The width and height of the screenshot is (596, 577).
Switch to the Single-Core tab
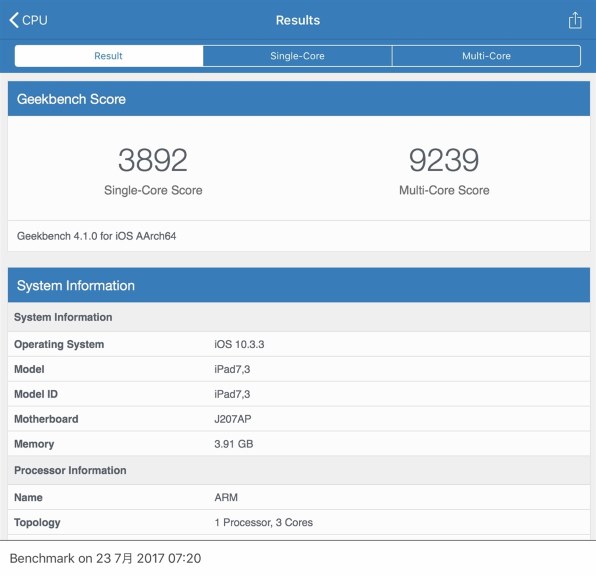[297, 56]
